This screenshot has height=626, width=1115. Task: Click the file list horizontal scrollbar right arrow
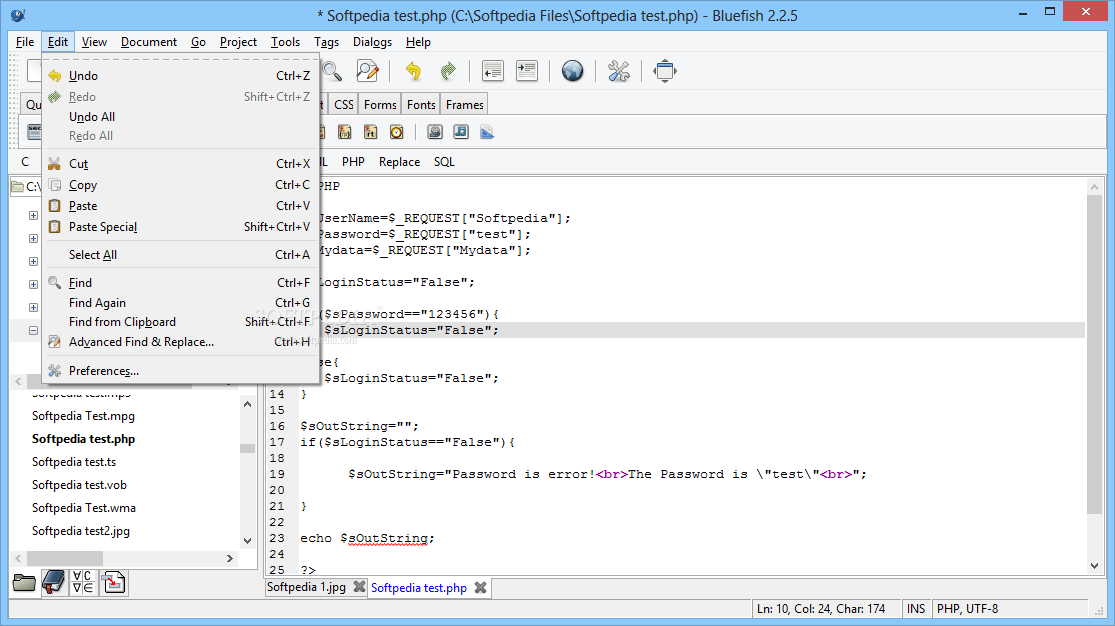point(230,558)
